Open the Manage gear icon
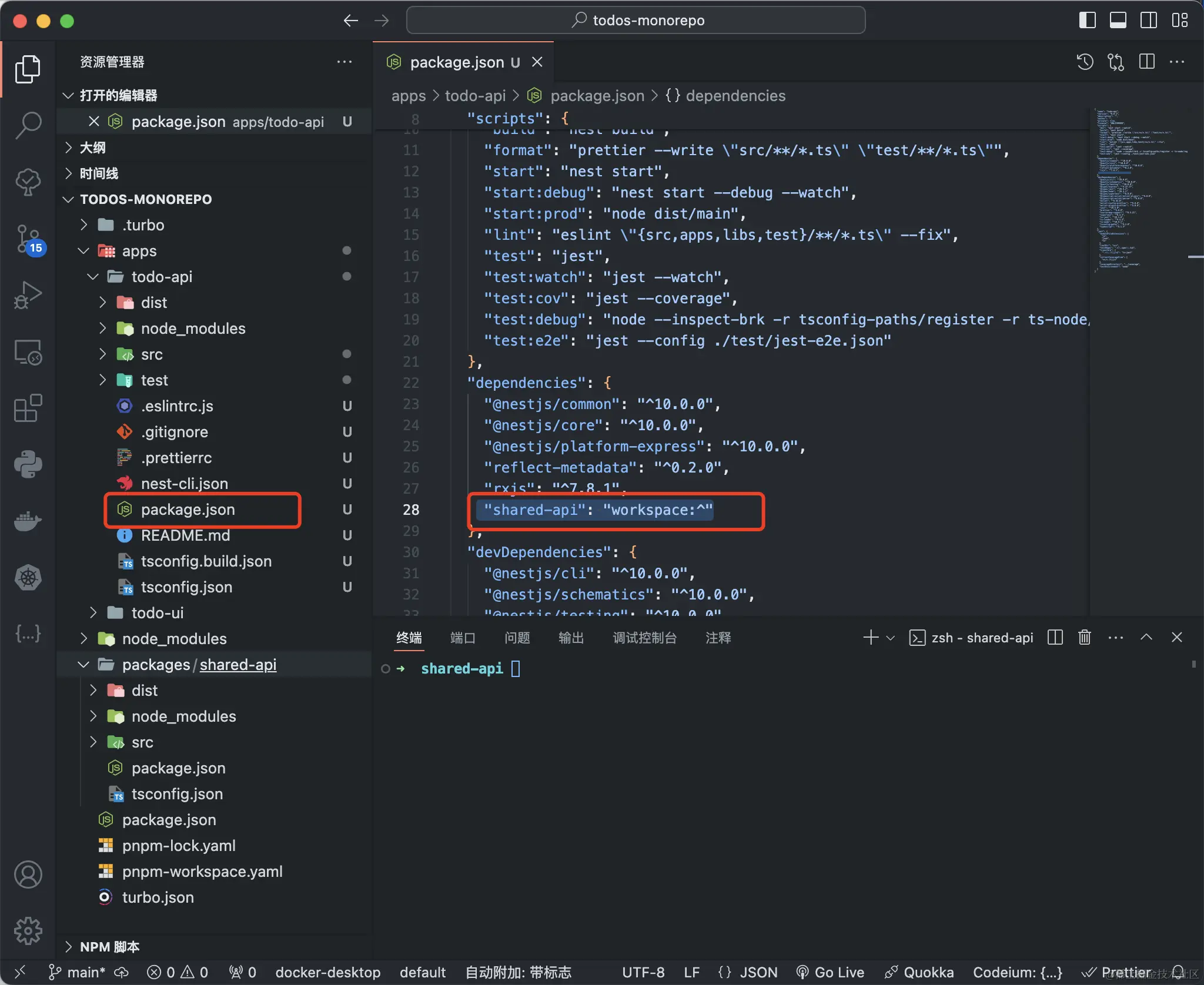The width and height of the screenshot is (1204, 985). pos(28,932)
